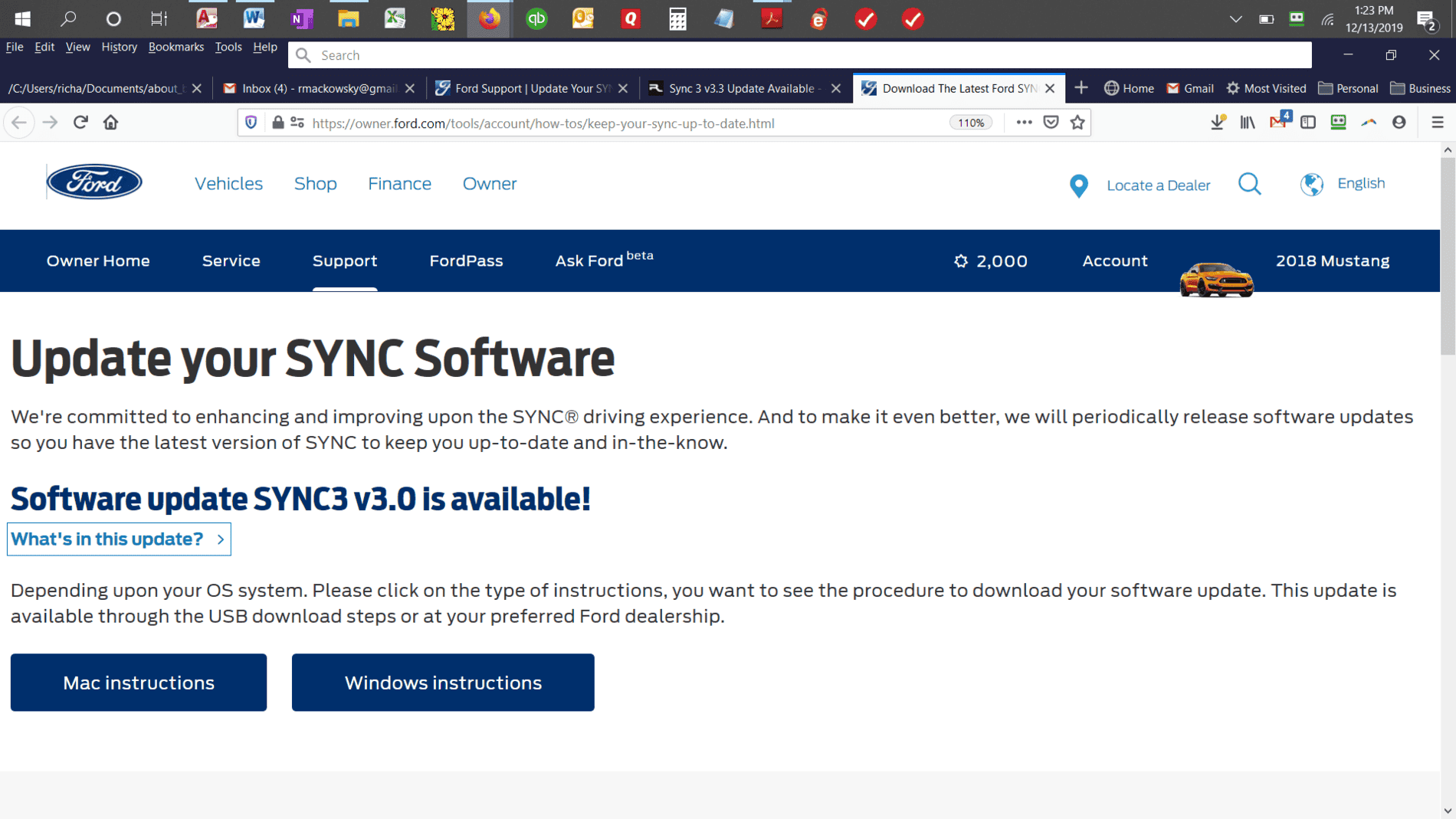Open the Personal bookmarks folder
Image resolution: width=1456 pixels, height=819 pixels.
(1348, 88)
